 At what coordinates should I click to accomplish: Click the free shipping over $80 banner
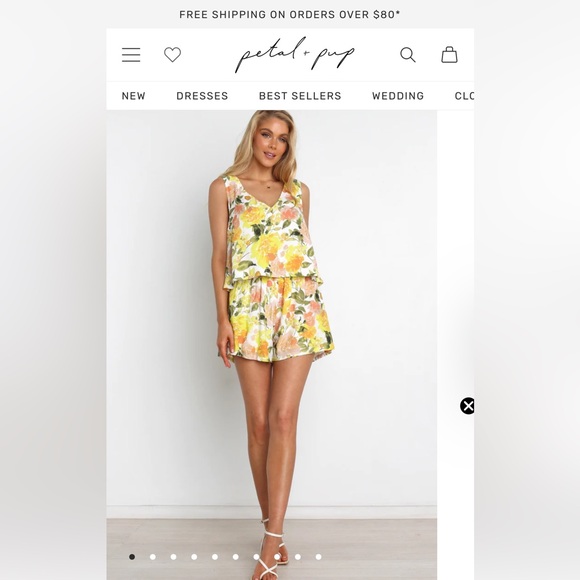tap(290, 14)
